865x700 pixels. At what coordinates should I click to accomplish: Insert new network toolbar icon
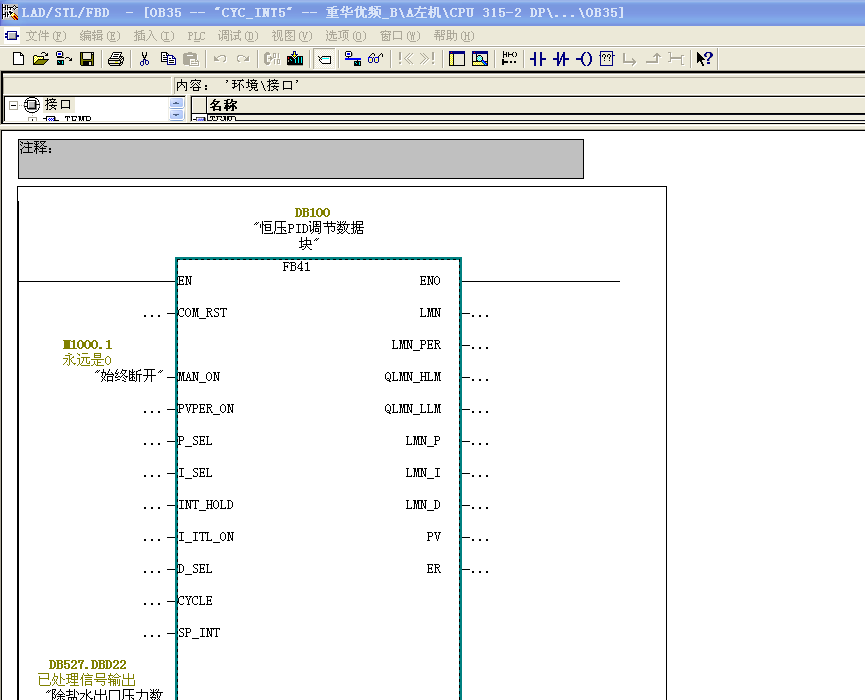(x=510, y=58)
